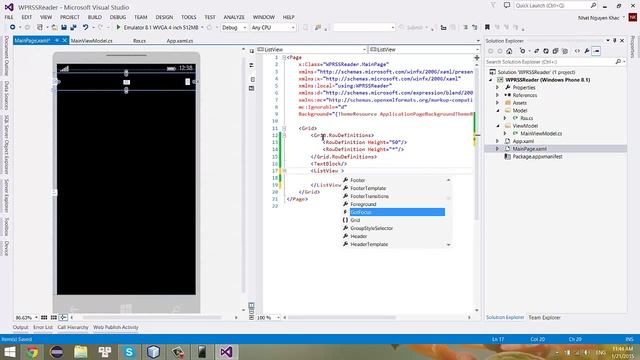Switch to the Team Explorer tab
The height and width of the screenshot is (360, 640).
point(544,317)
